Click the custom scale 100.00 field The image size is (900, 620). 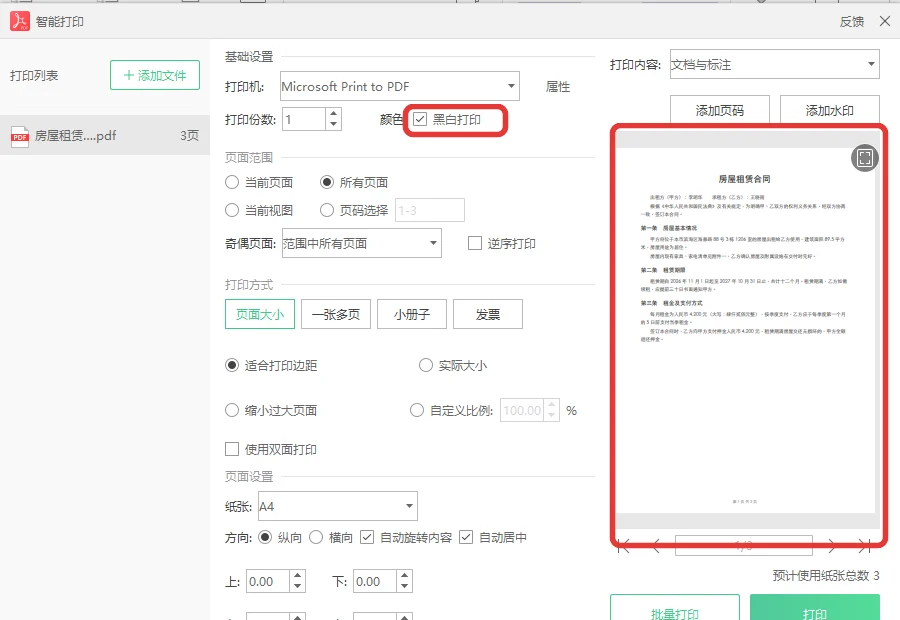tap(522, 410)
